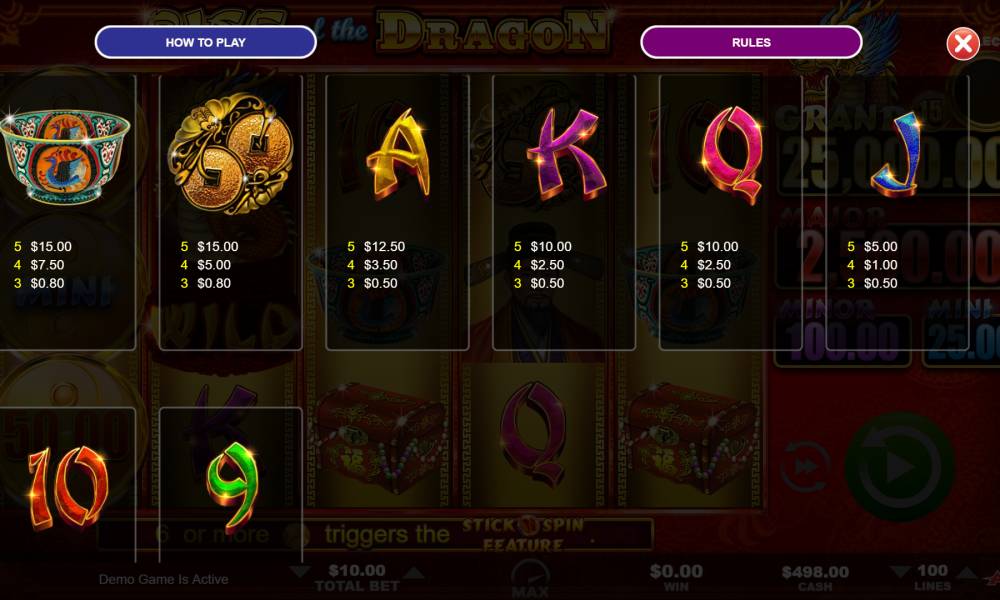The height and width of the screenshot is (600, 1000).
Task: Select the gold coins symbol
Action: 230,154
